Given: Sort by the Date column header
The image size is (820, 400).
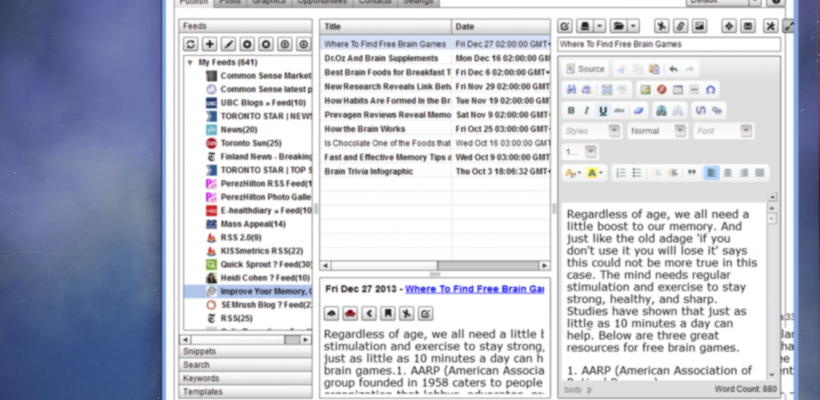Looking at the screenshot, I should tap(501, 27).
